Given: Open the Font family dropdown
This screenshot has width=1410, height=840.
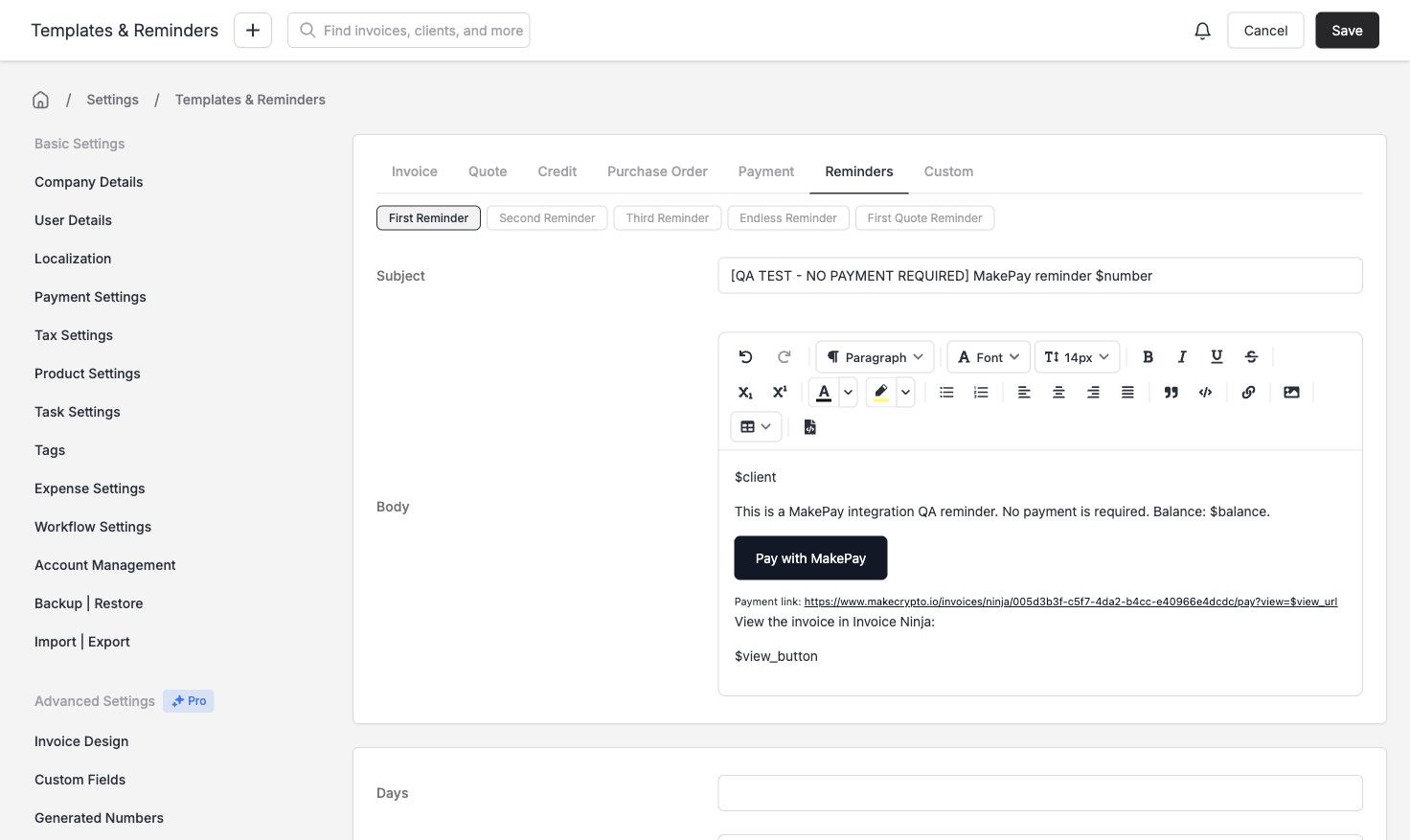Looking at the screenshot, I should coord(989,357).
